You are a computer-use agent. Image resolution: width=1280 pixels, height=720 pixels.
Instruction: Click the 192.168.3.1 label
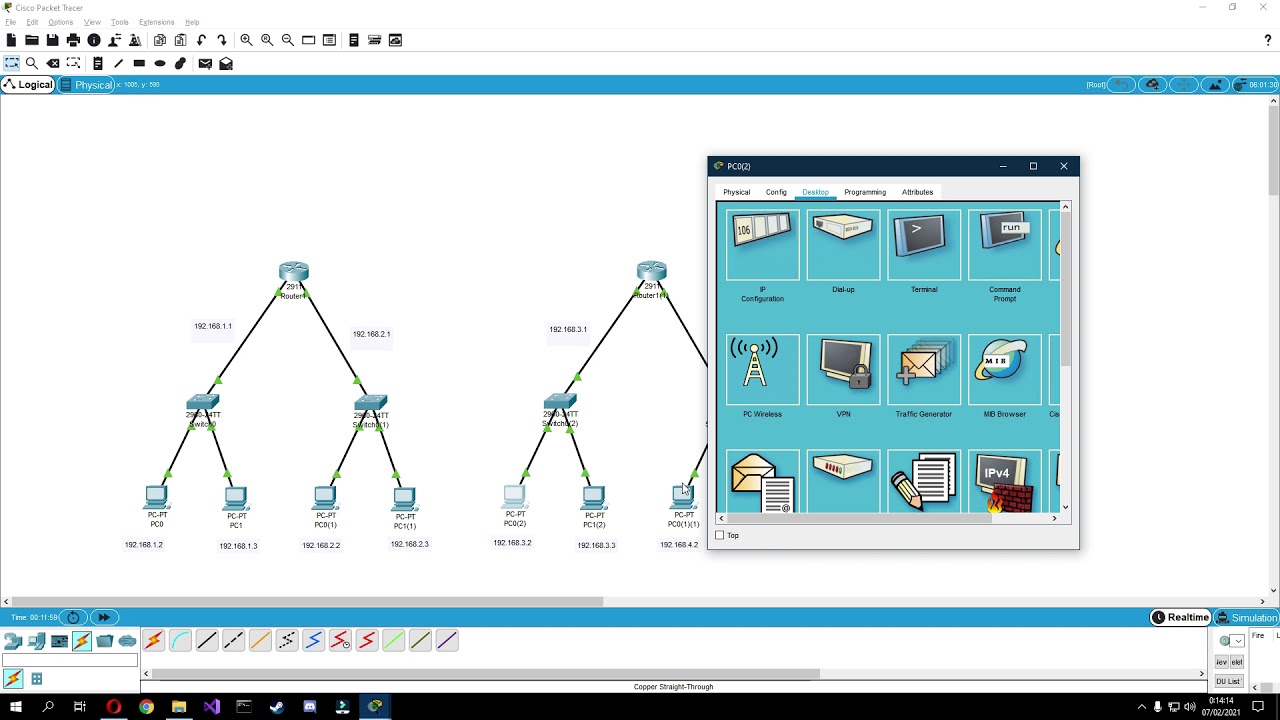coord(568,329)
